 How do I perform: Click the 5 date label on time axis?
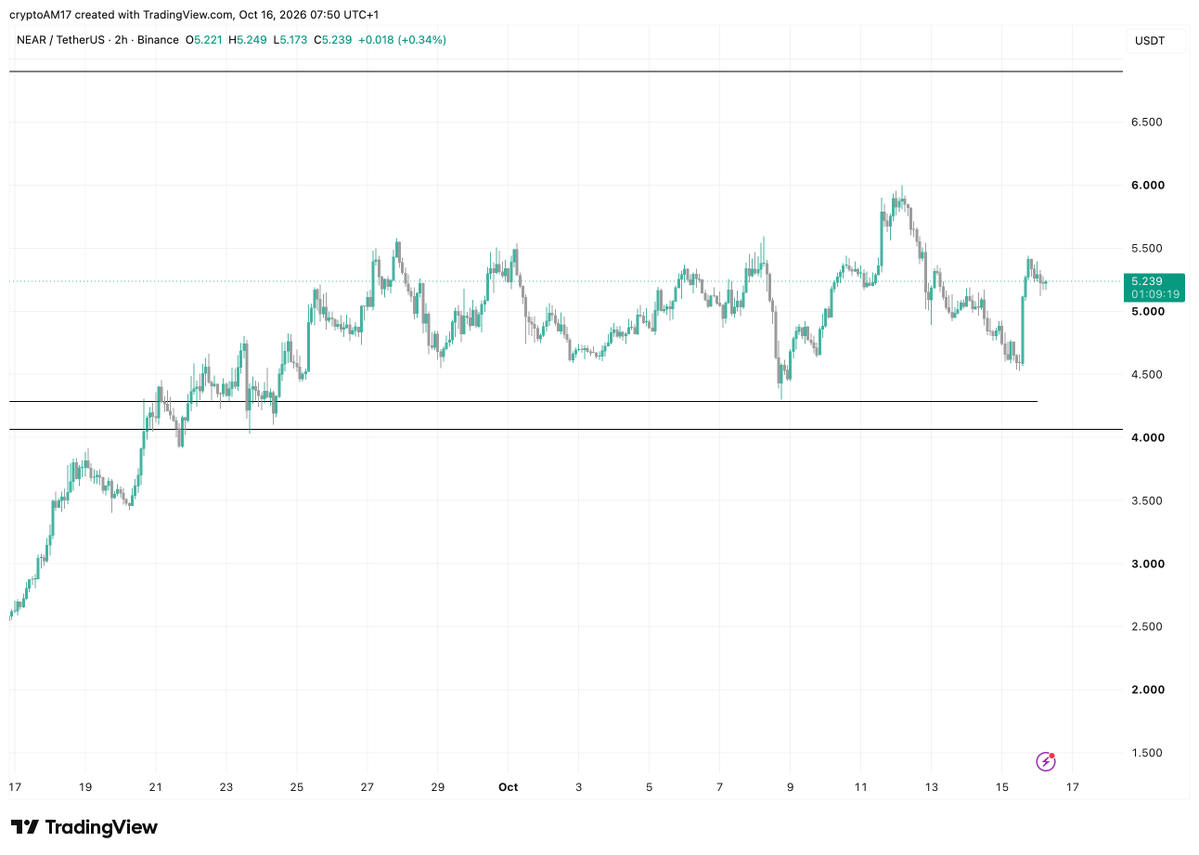pos(649,787)
